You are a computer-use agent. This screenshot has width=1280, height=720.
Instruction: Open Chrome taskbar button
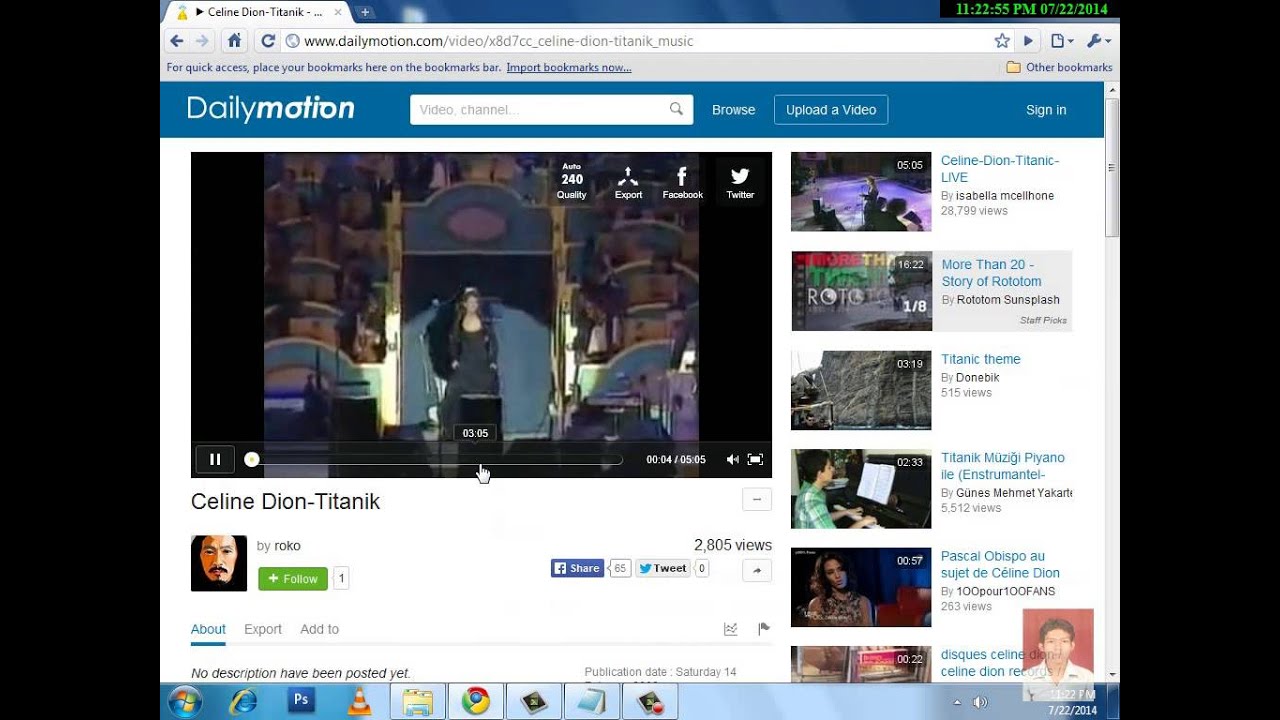pyautogui.click(x=475, y=702)
